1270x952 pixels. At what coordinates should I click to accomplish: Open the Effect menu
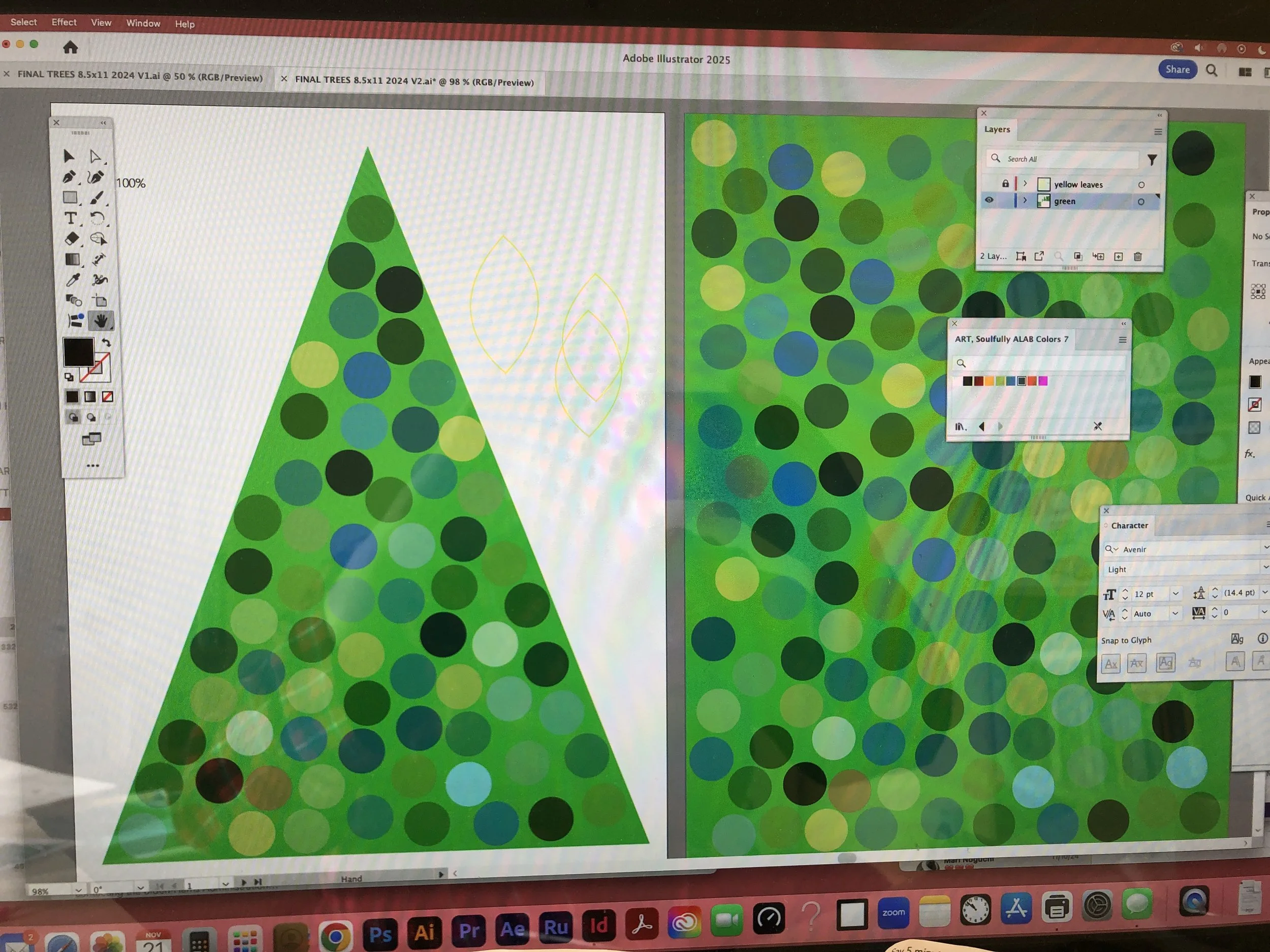click(x=63, y=22)
